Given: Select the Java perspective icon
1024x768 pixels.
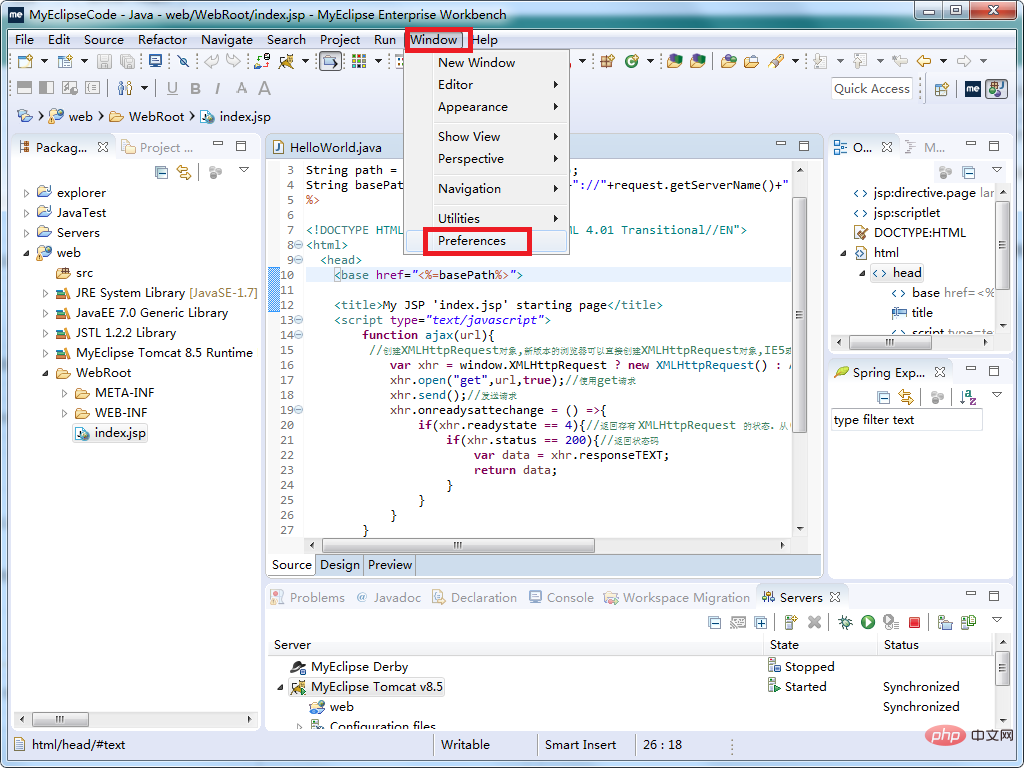Looking at the screenshot, I should tap(997, 89).
